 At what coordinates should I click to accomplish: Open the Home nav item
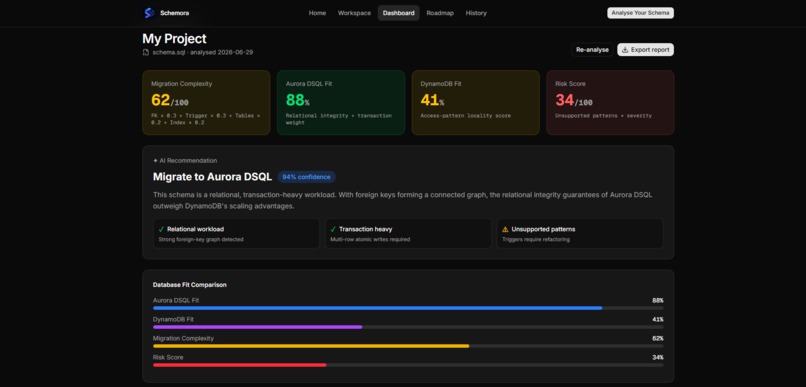pos(317,13)
